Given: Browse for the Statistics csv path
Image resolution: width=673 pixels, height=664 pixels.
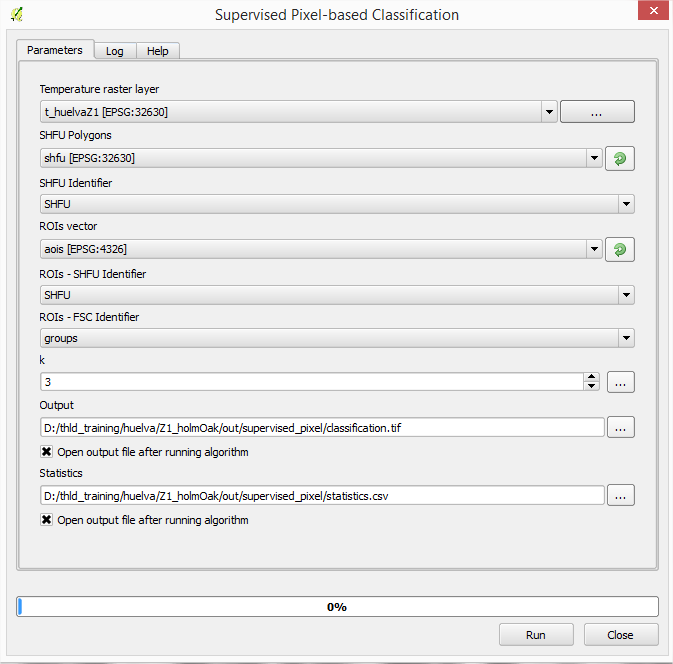Looking at the screenshot, I should point(620,495).
